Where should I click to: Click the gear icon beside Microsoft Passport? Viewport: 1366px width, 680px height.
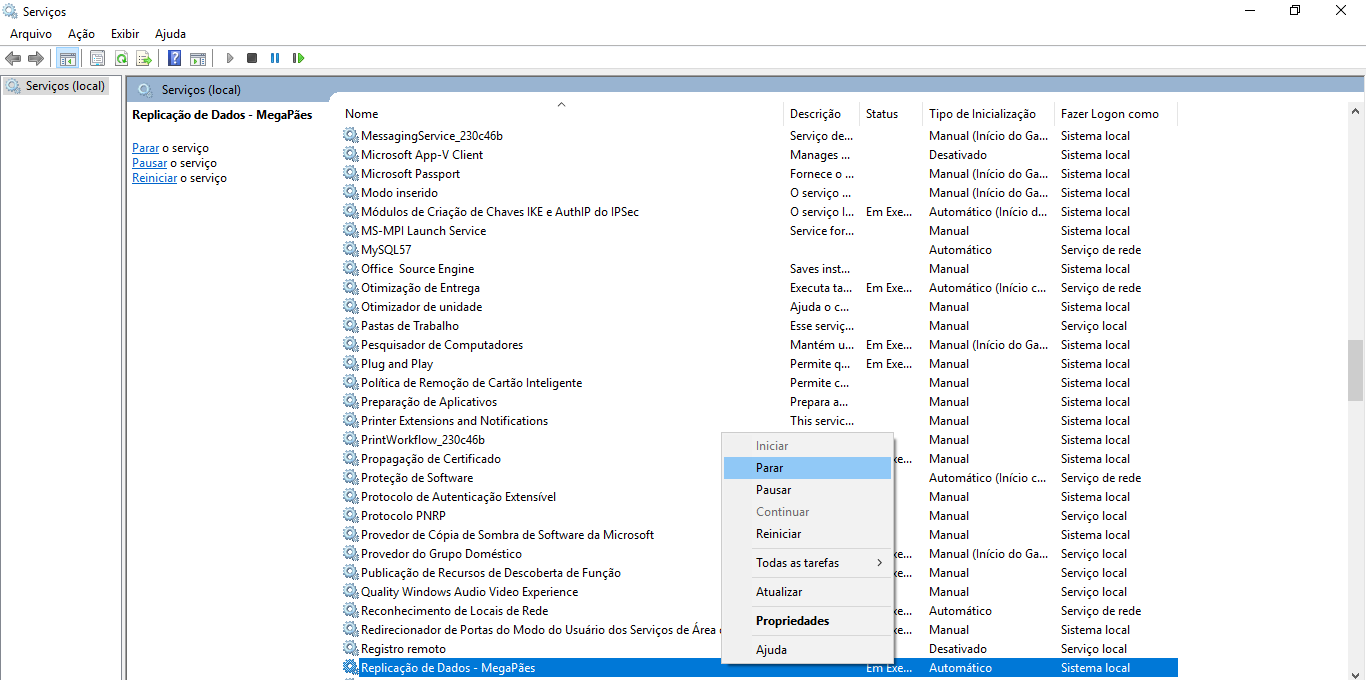point(351,174)
